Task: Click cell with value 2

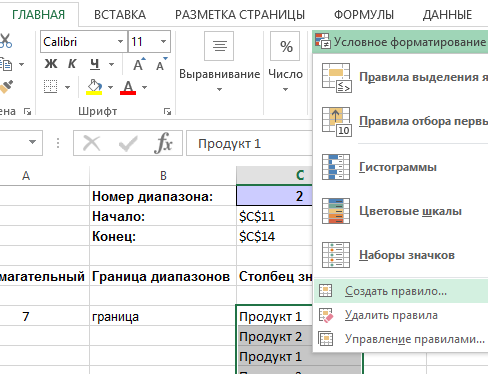Action: 274,196
